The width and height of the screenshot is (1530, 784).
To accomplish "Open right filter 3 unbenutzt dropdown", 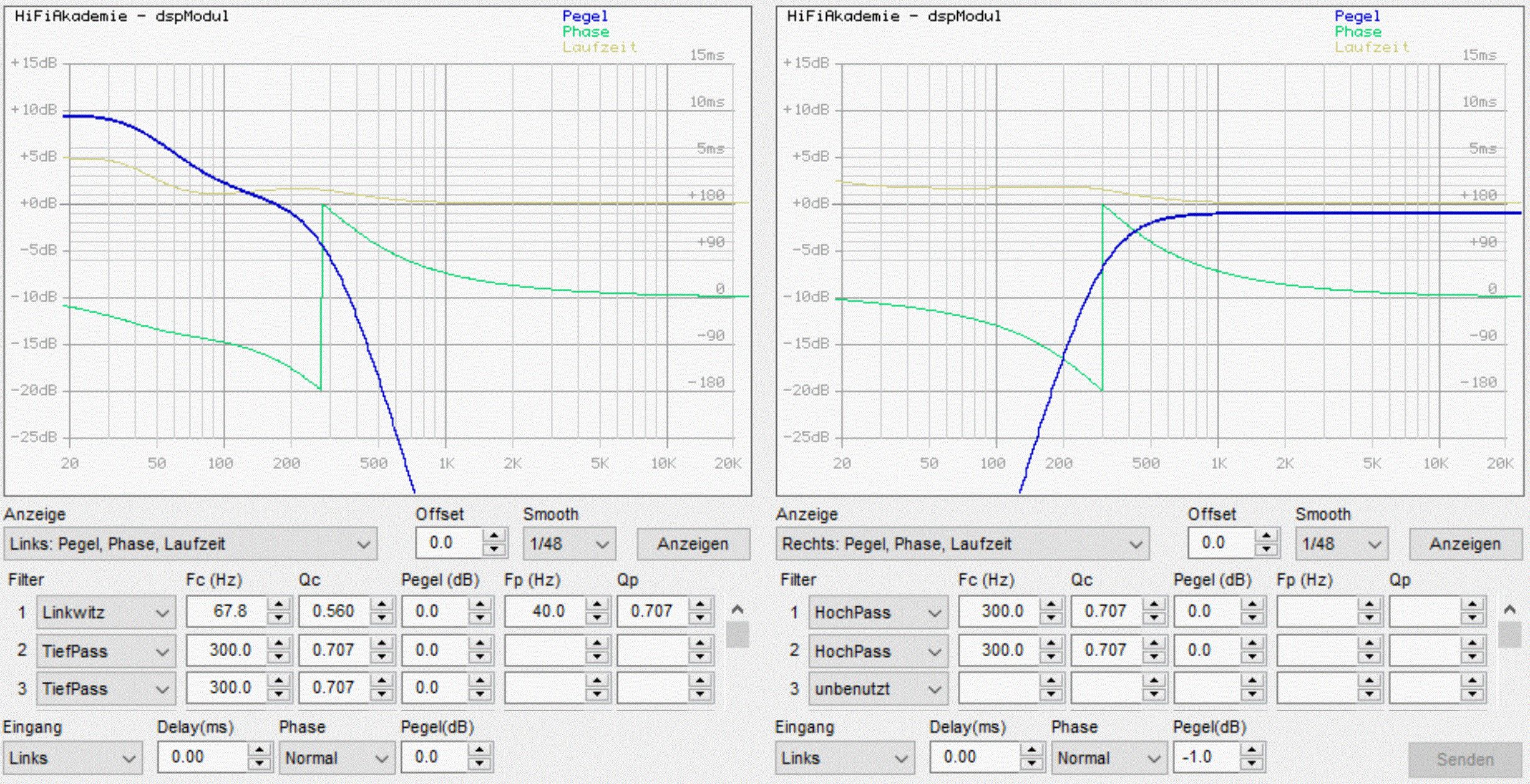I will [934, 689].
